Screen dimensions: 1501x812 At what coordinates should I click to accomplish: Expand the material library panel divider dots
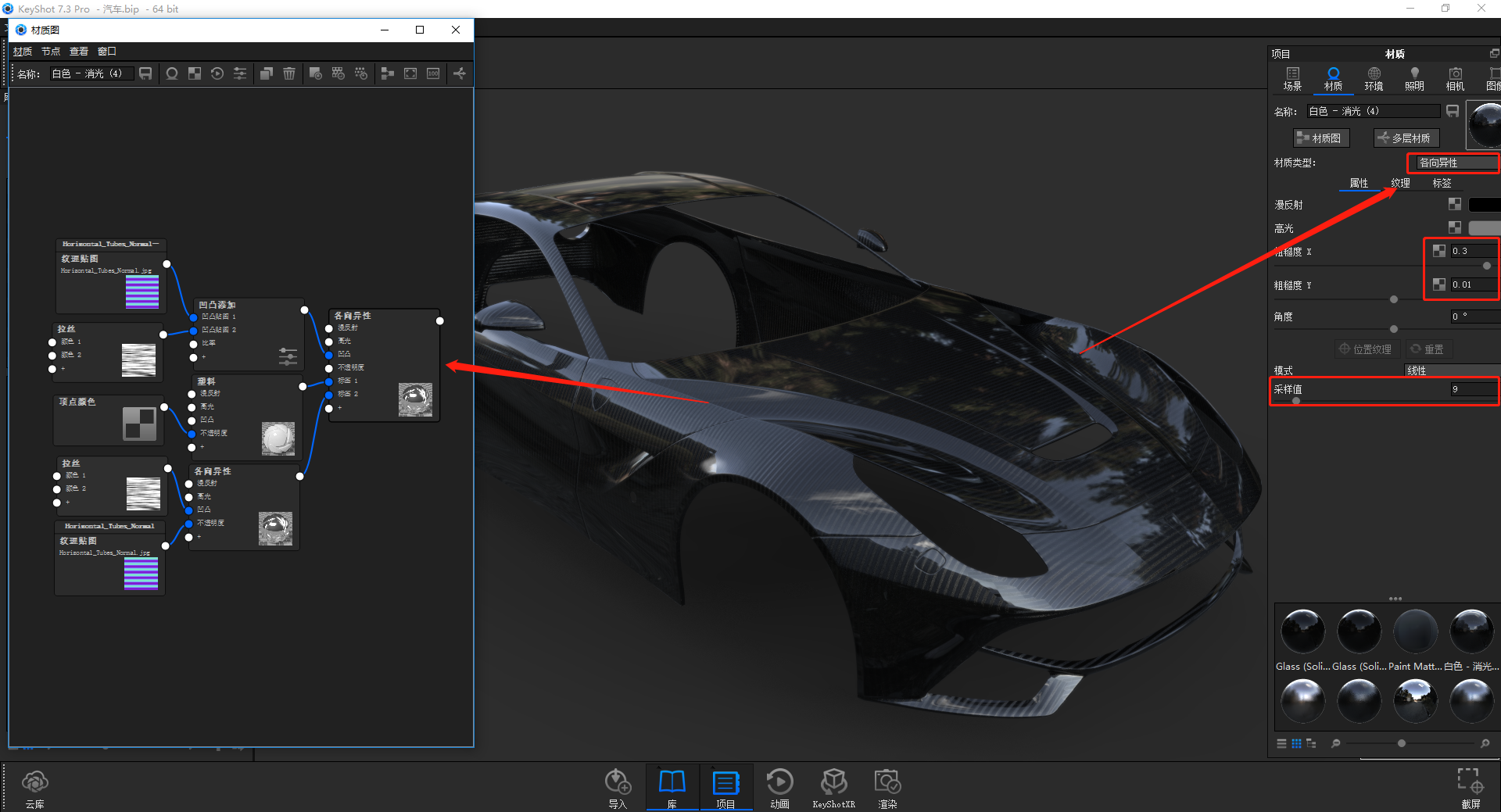coord(1395,599)
